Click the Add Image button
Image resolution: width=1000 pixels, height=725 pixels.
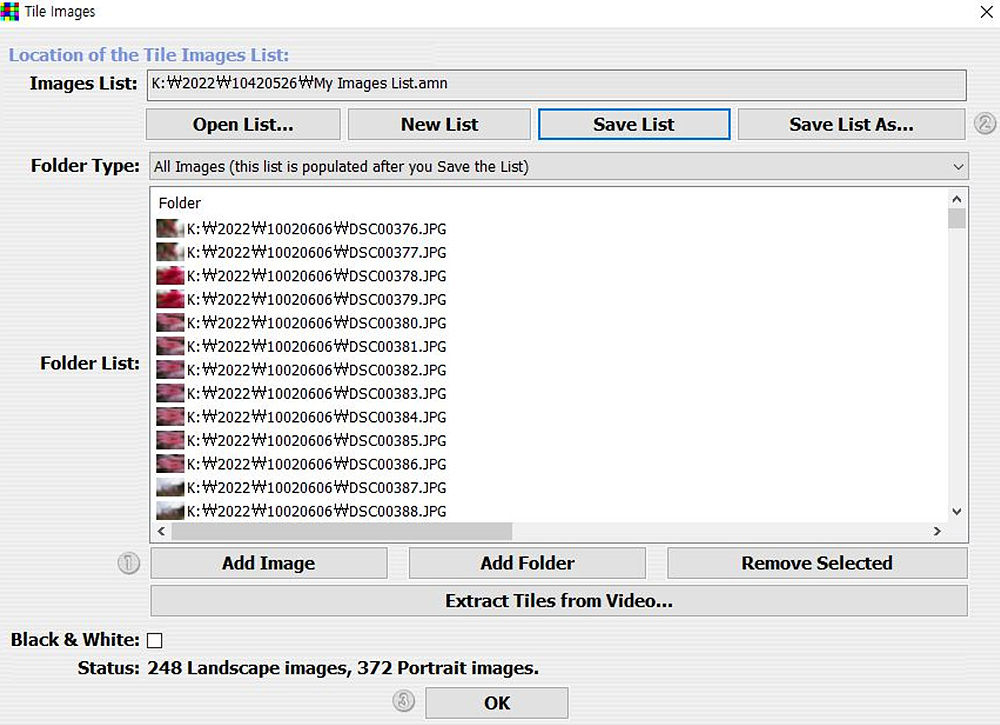click(x=268, y=563)
